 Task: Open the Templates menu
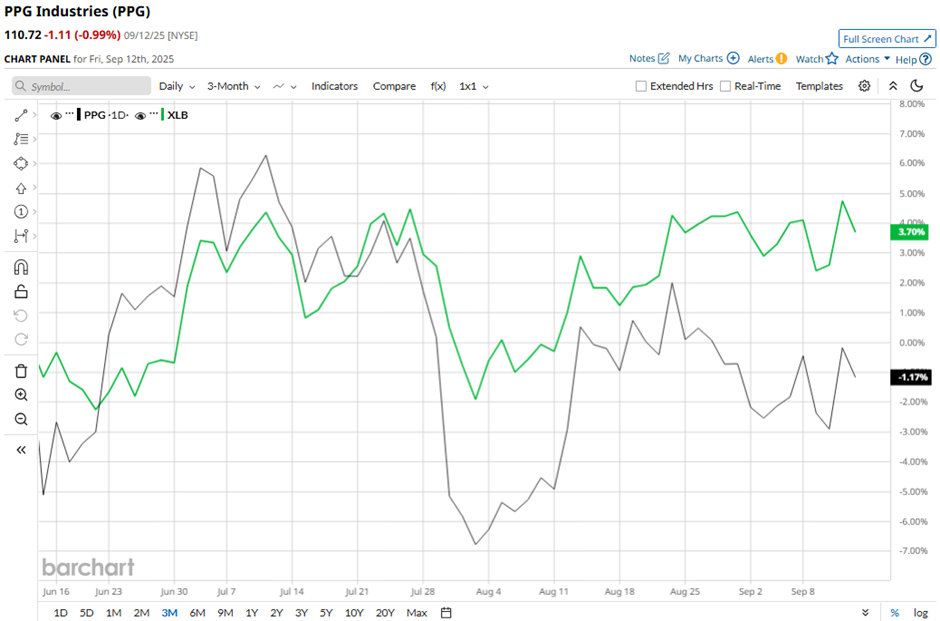[819, 86]
